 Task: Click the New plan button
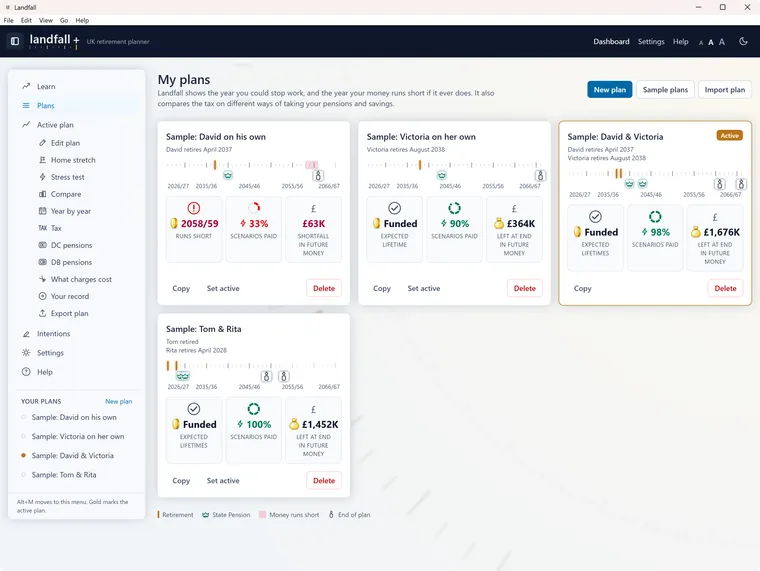pos(609,90)
